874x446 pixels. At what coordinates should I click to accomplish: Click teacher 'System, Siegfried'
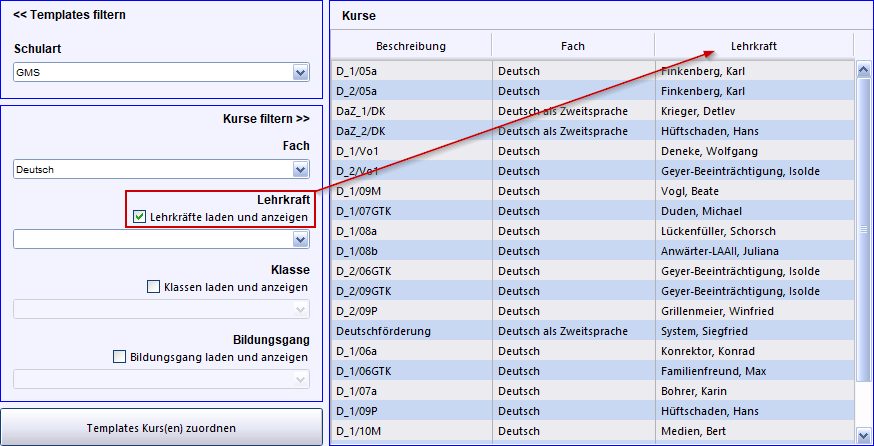point(704,332)
